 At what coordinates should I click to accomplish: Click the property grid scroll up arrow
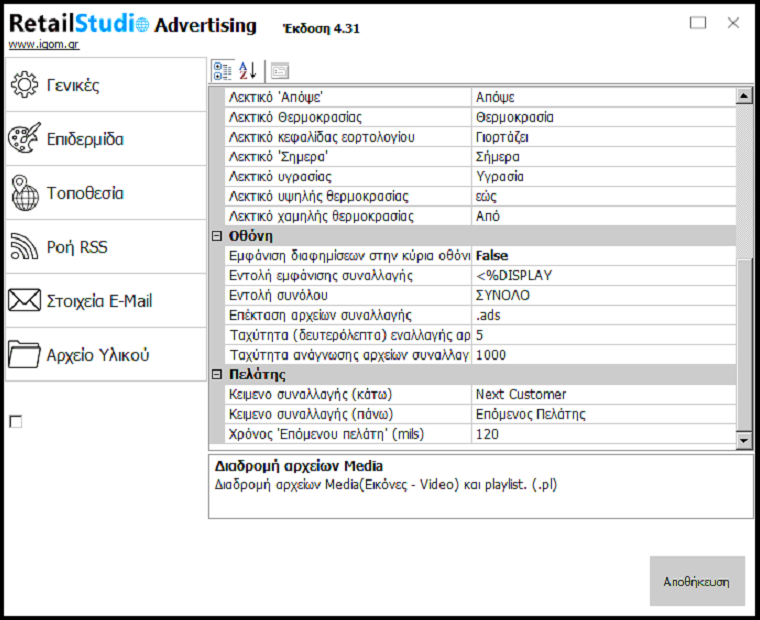click(743, 96)
